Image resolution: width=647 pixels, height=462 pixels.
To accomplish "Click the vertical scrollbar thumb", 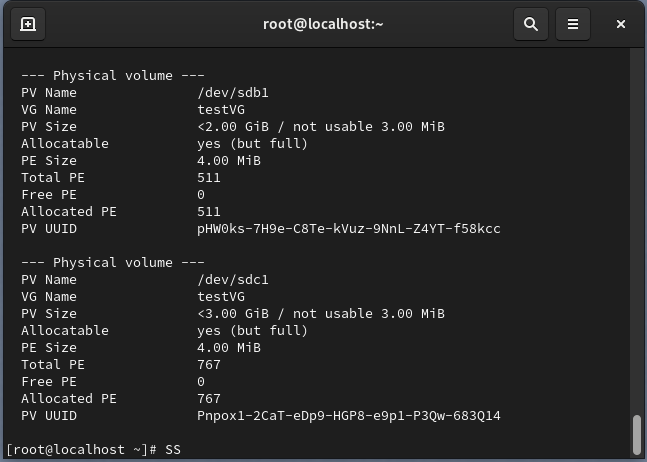I will (637, 435).
